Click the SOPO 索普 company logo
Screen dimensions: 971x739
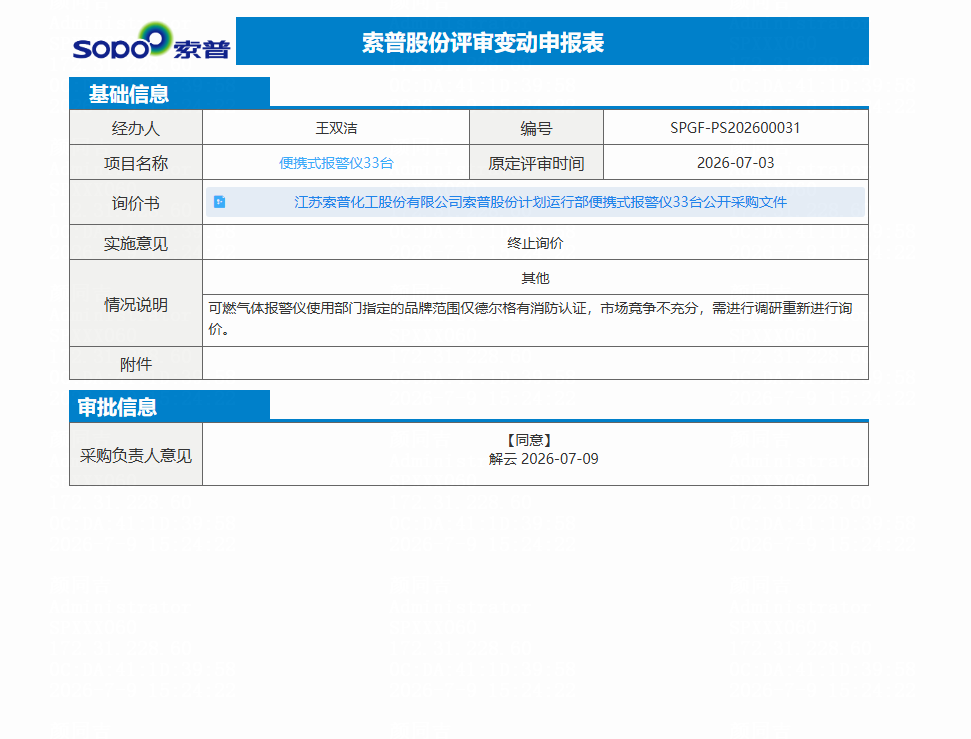(151, 42)
